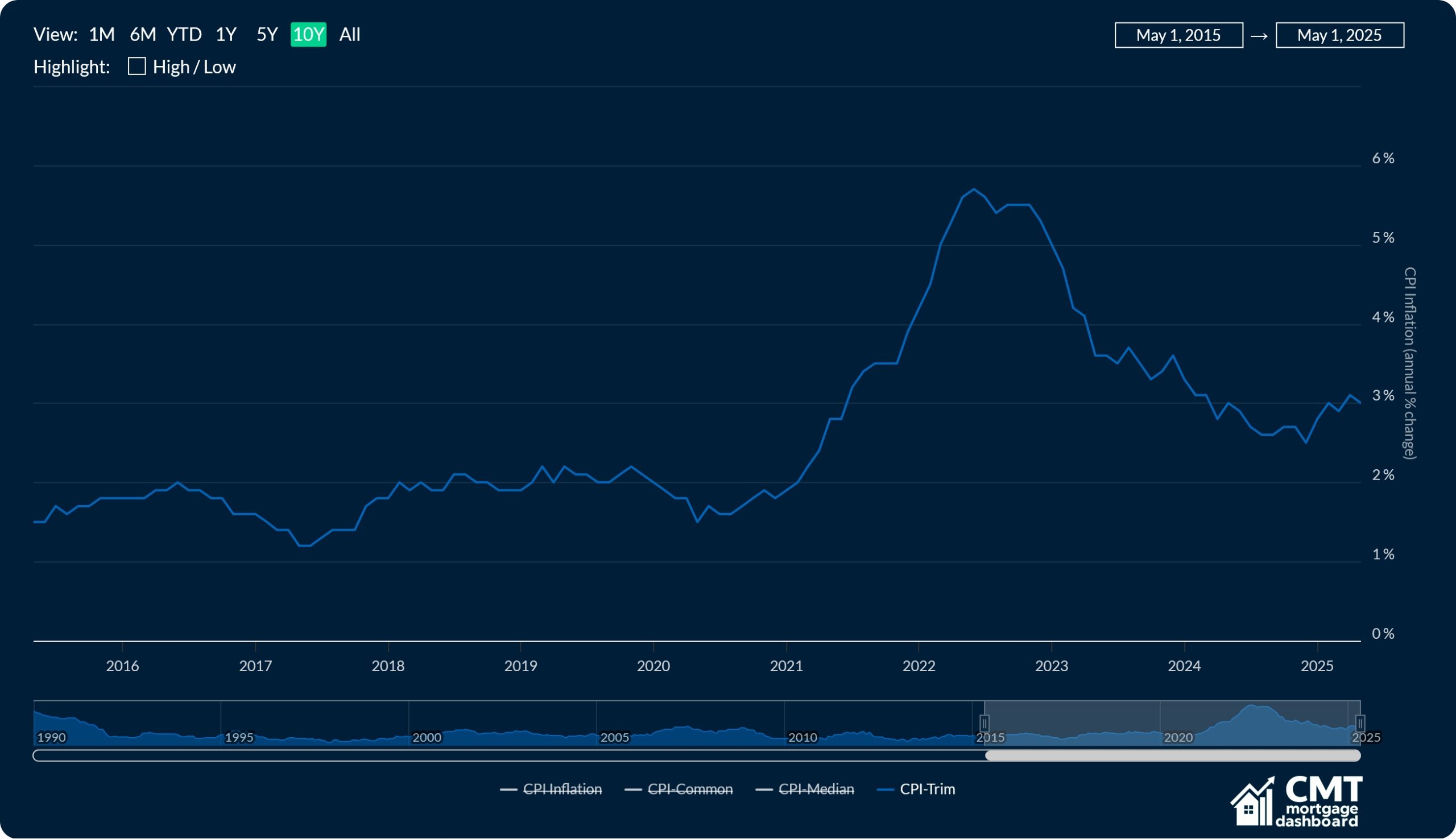This screenshot has width=1456, height=839.
Task: Select the 6M view option
Action: (x=142, y=35)
